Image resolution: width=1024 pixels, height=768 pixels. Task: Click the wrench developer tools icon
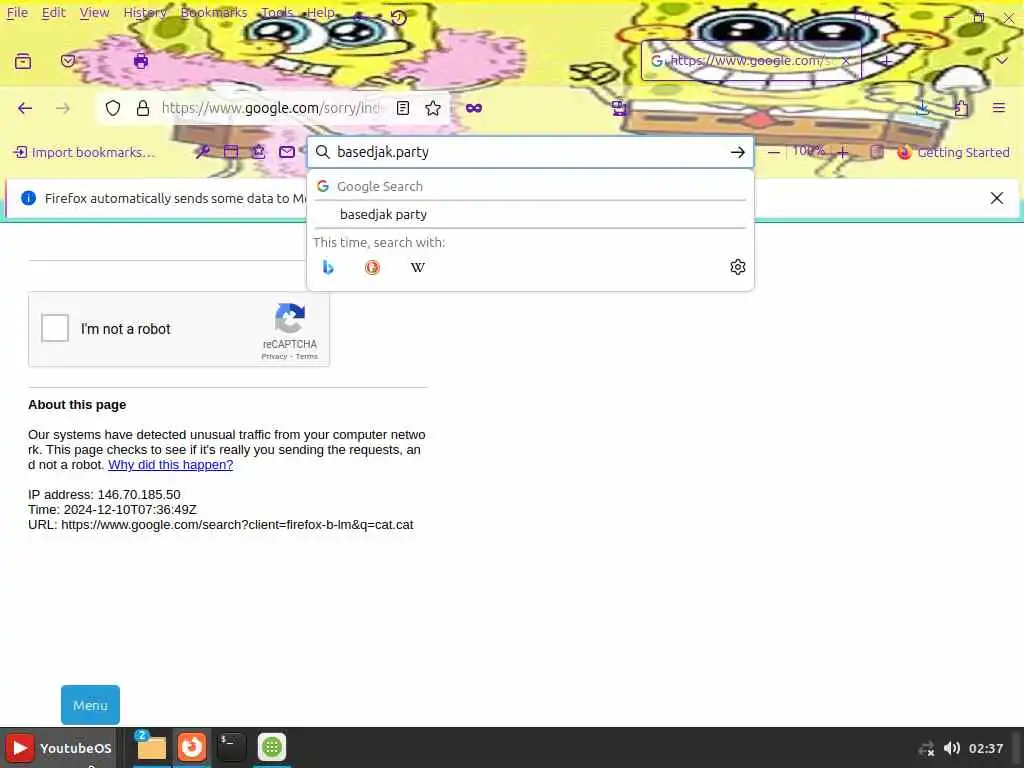[x=202, y=152]
